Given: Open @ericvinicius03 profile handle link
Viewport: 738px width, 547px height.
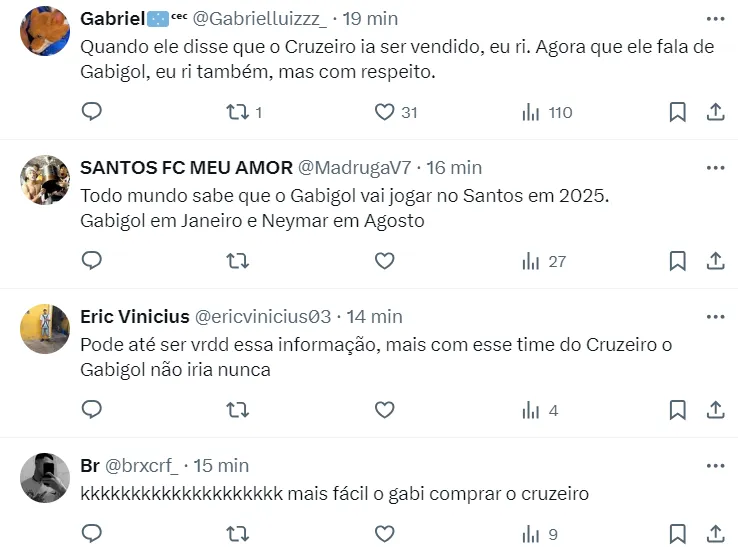Looking at the screenshot, I should [262, 317].
